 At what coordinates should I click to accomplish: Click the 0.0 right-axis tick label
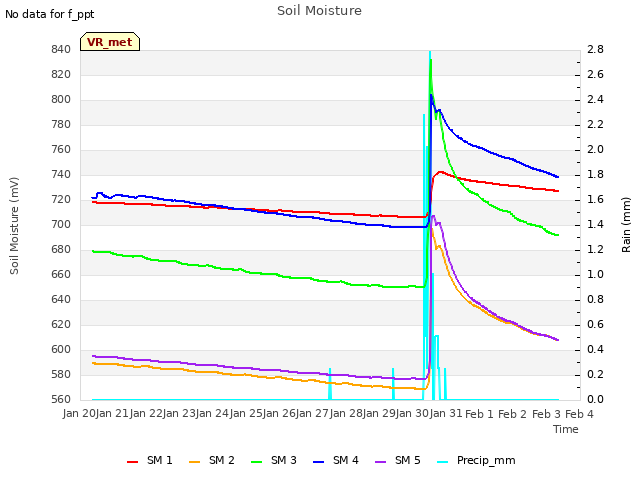point(595,400)
